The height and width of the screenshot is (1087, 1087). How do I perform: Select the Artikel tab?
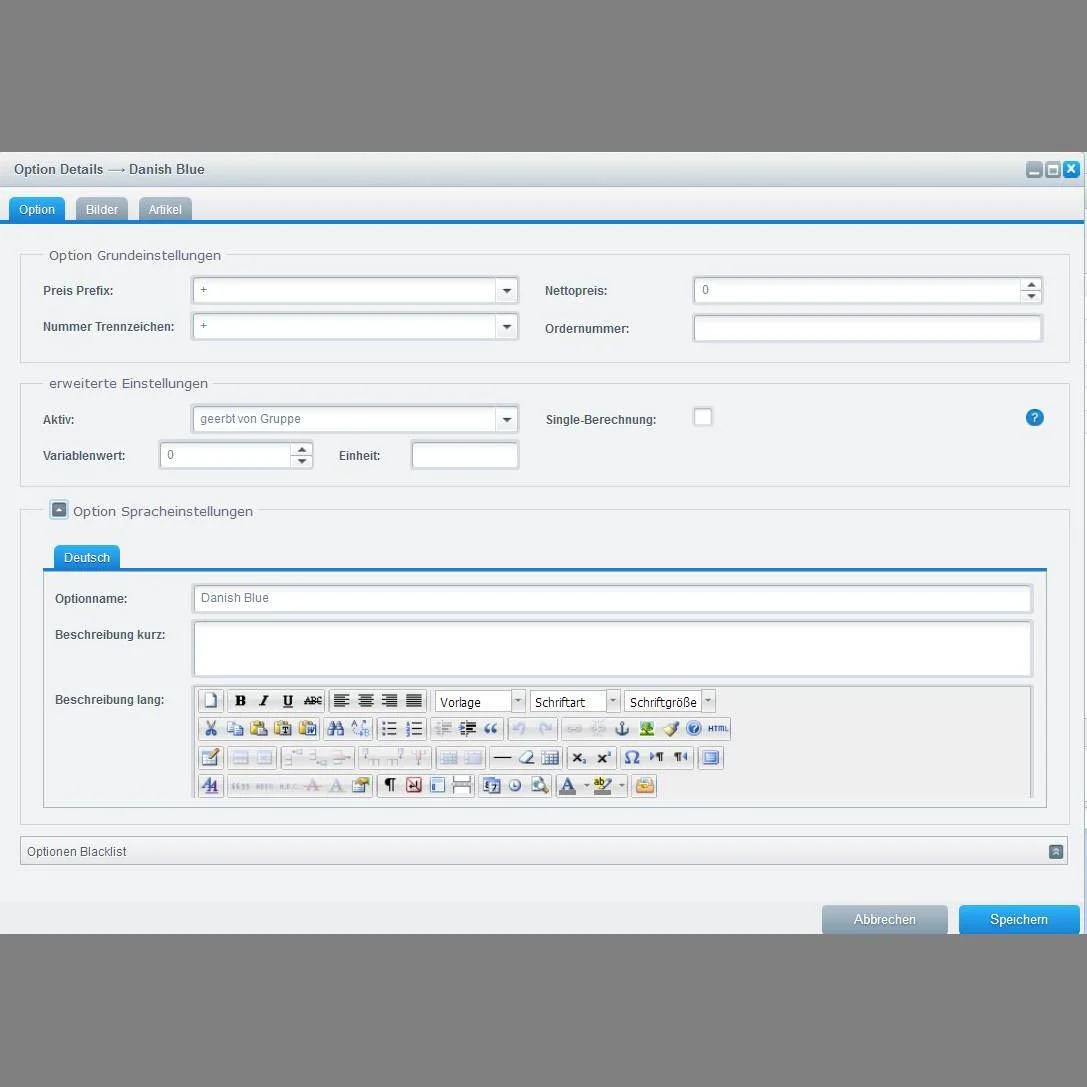pyautogui.click(x=164, y=209)
